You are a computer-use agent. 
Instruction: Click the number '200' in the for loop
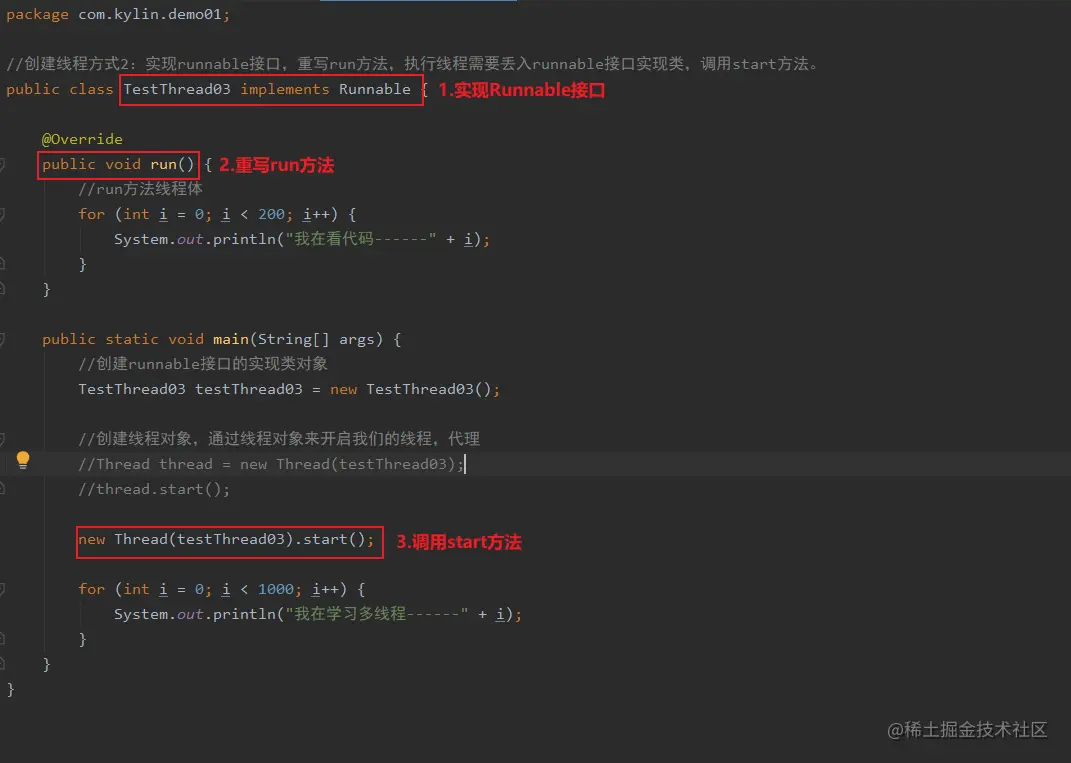pyautogui.click(x=271, y=214)
